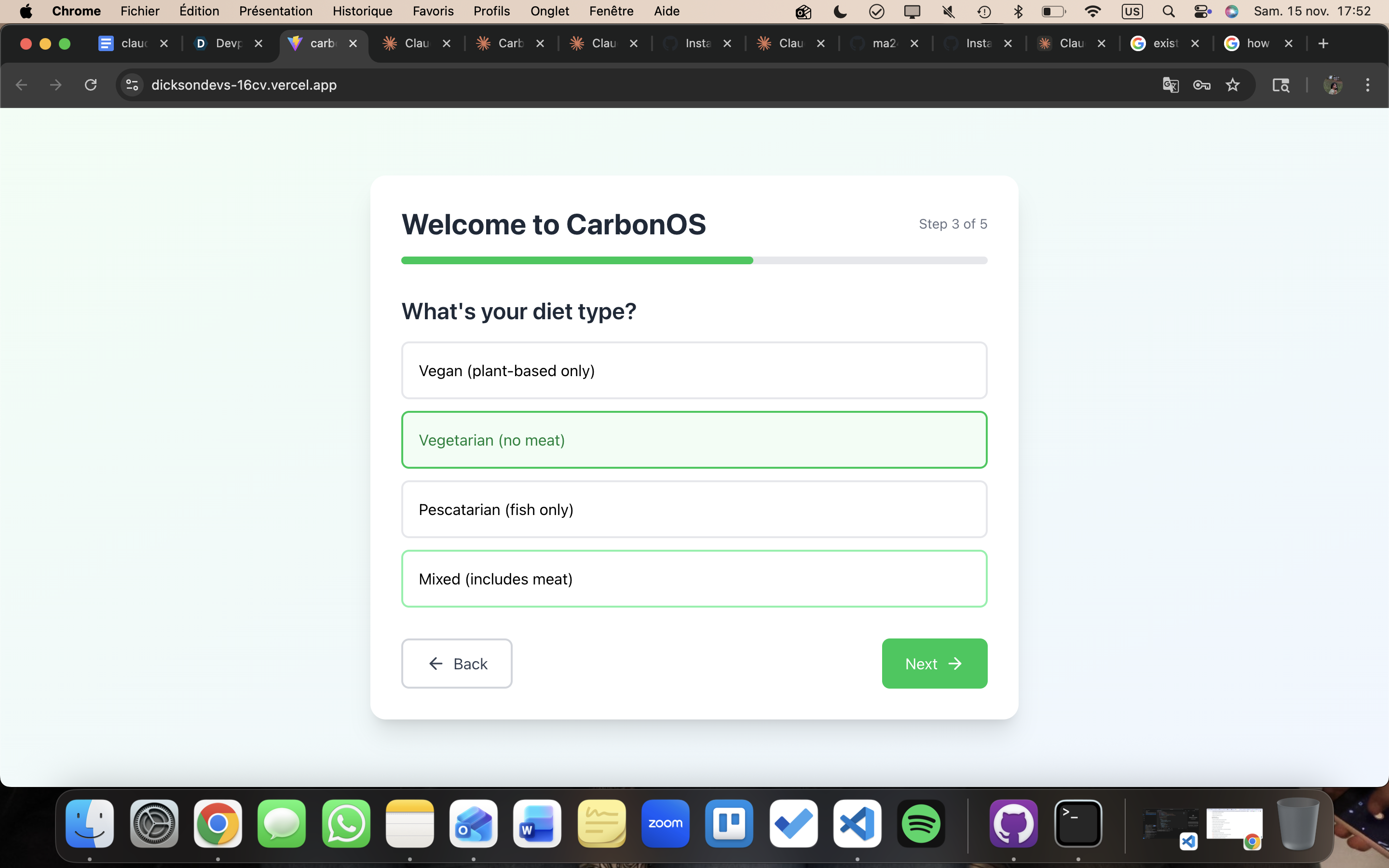Select Mixed (includes meat) diet type
Image resolution: width=1389 pixels, height=868 pixels.
click(694, 579)
